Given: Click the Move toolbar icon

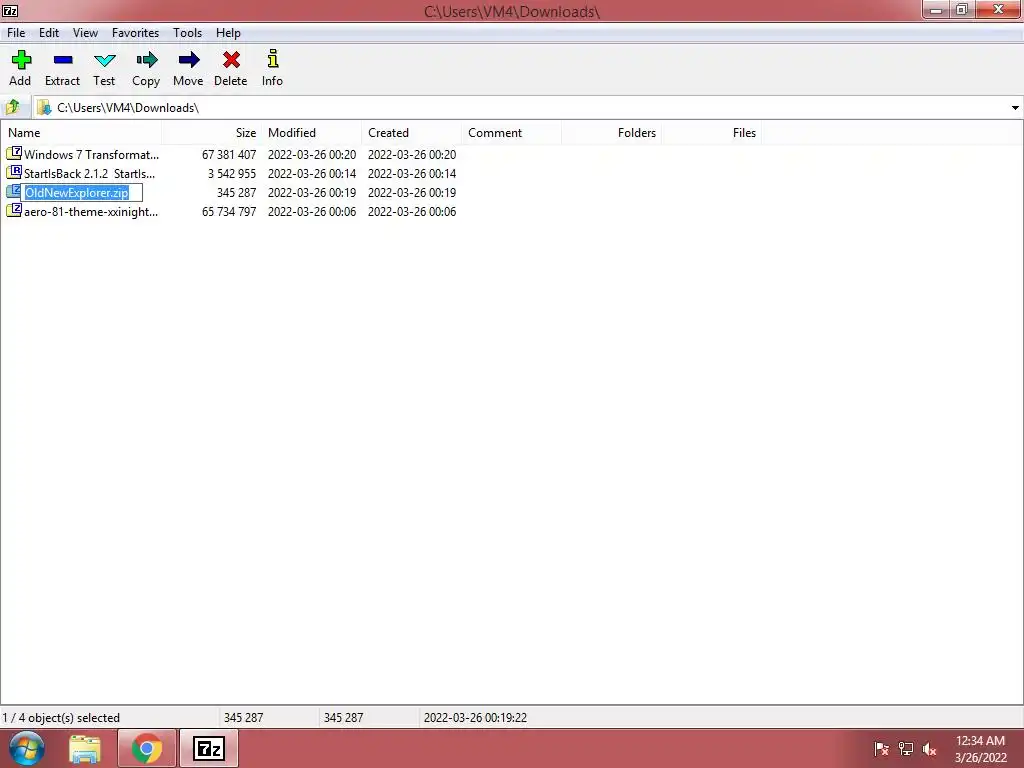Looking at the screenshot, I should pyautogui.click(x=189, y=60).
